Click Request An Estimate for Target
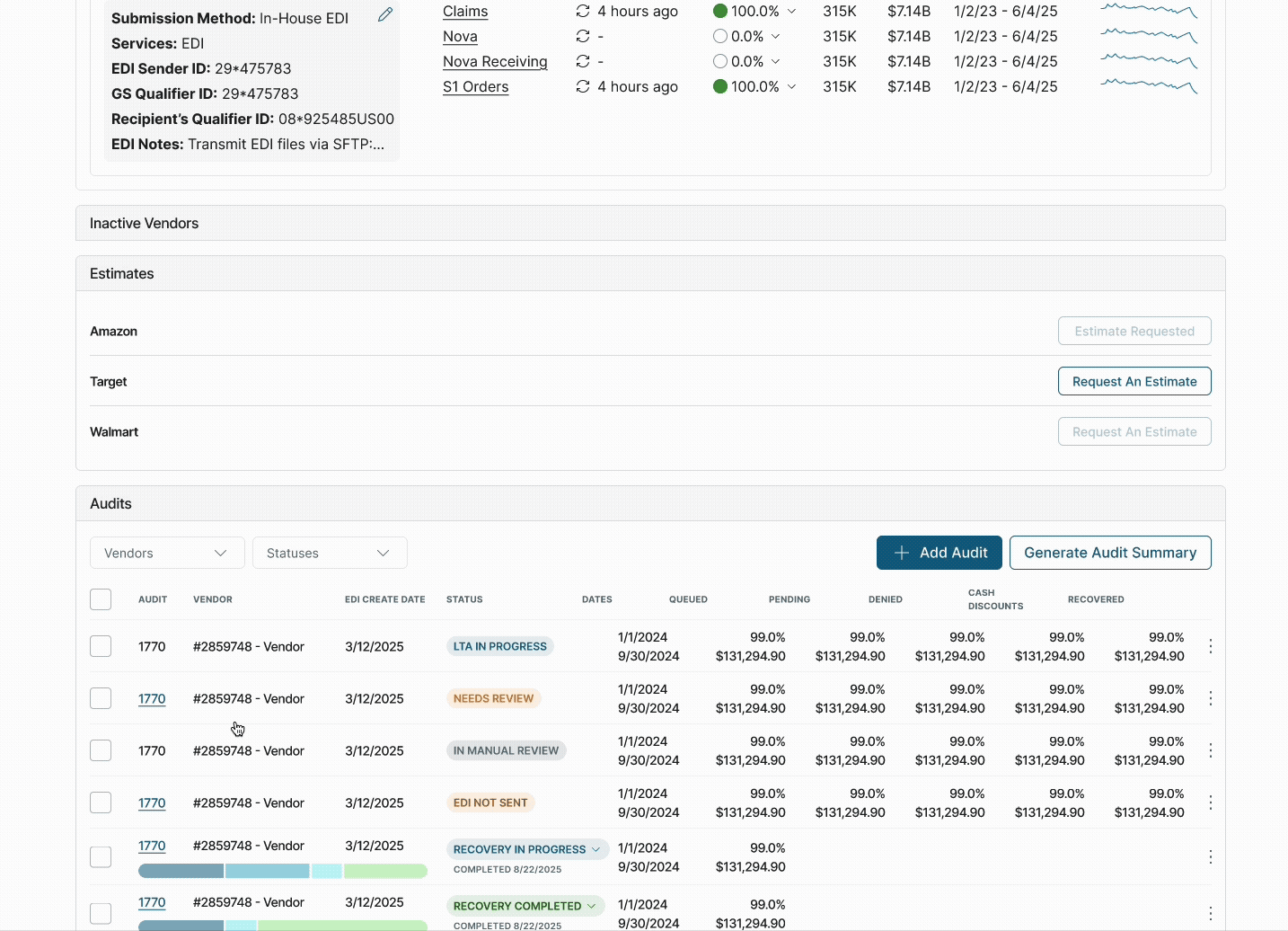 pyautogui.click(x=1134, y=381)
